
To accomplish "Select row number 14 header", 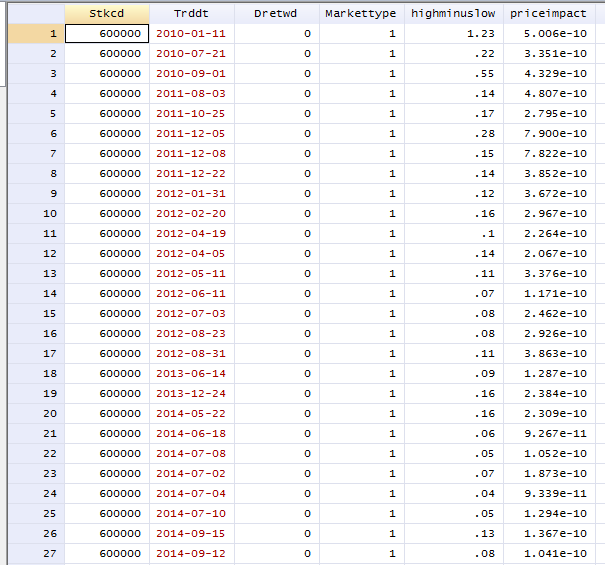I will pos(36,294).
